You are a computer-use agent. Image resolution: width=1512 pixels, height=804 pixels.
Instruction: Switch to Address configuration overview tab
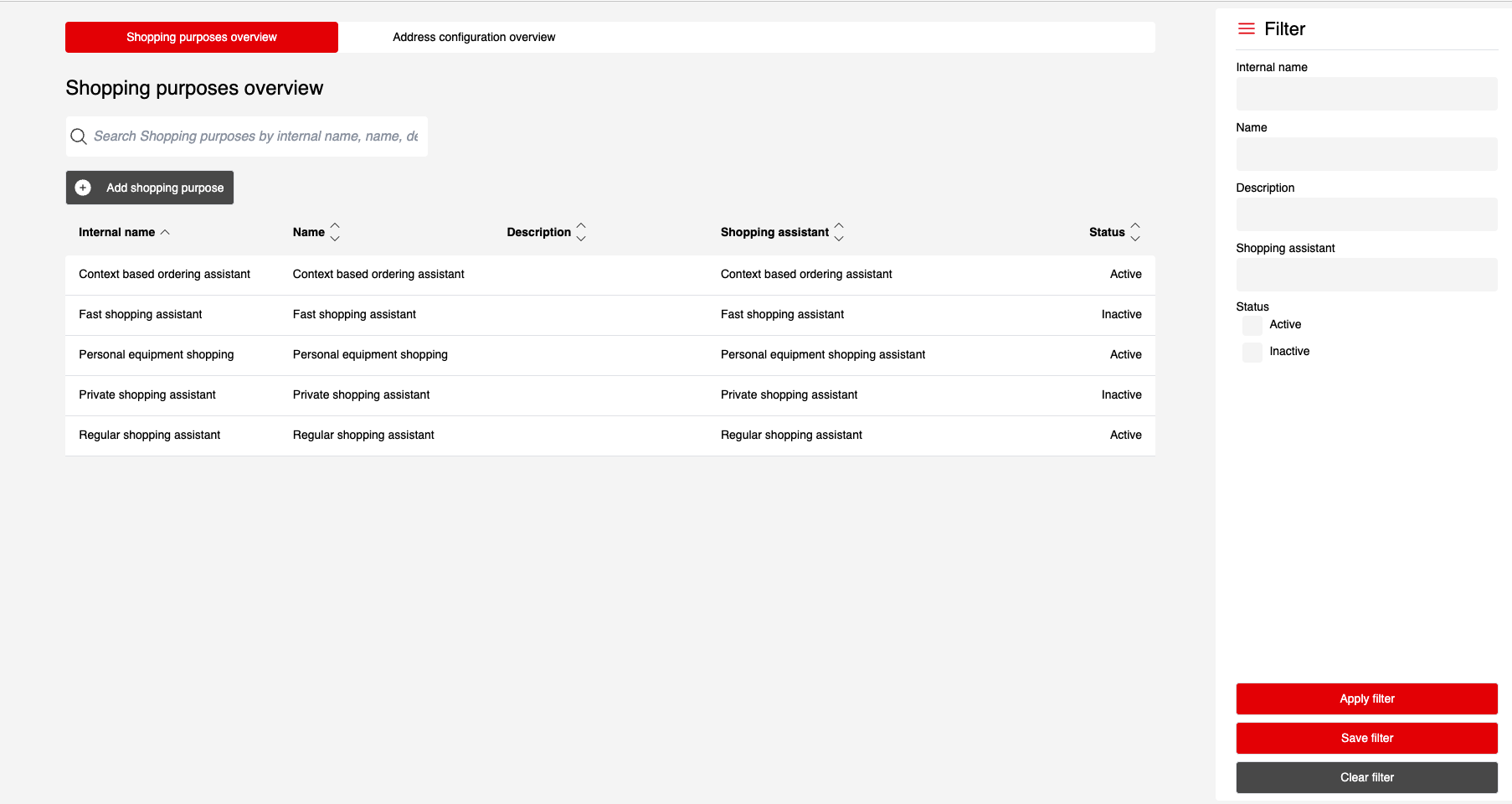[x=474, y=38]
